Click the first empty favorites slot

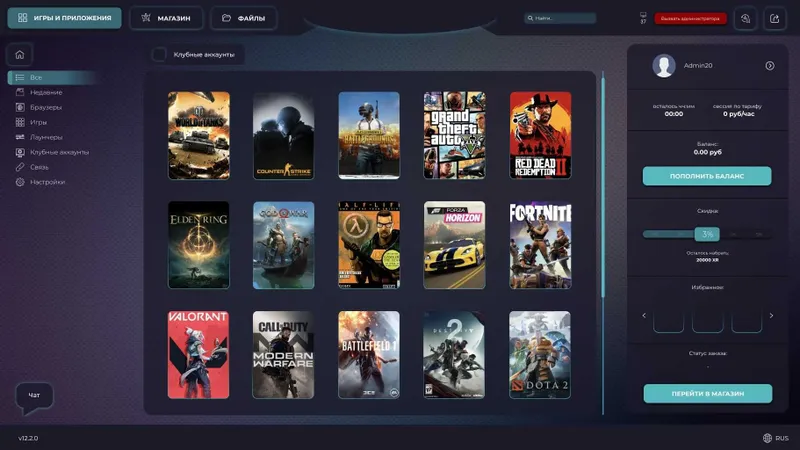pos(668,319)
